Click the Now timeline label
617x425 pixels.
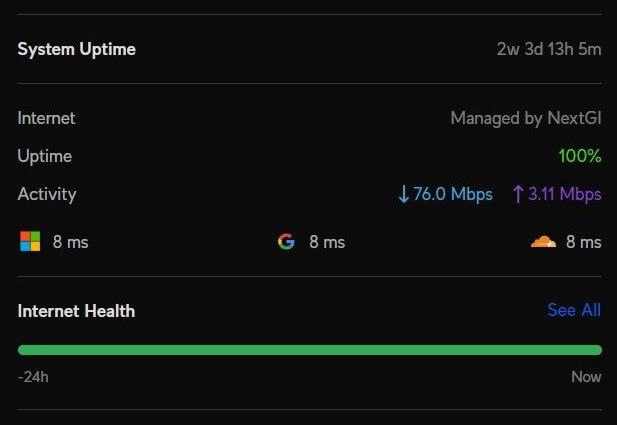(586, 377)
